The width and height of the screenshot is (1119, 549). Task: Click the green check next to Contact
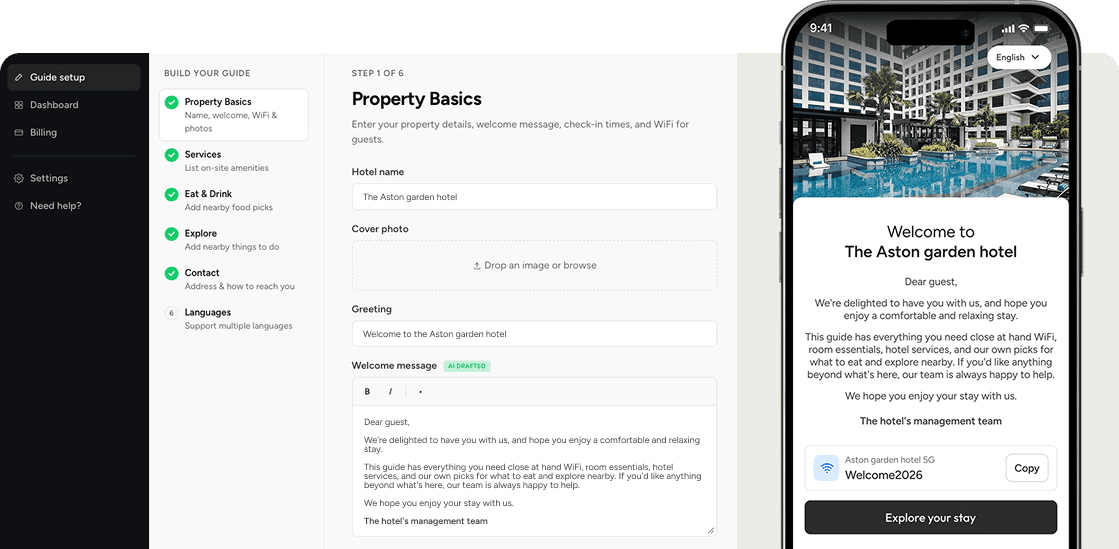tap(171, 273)
